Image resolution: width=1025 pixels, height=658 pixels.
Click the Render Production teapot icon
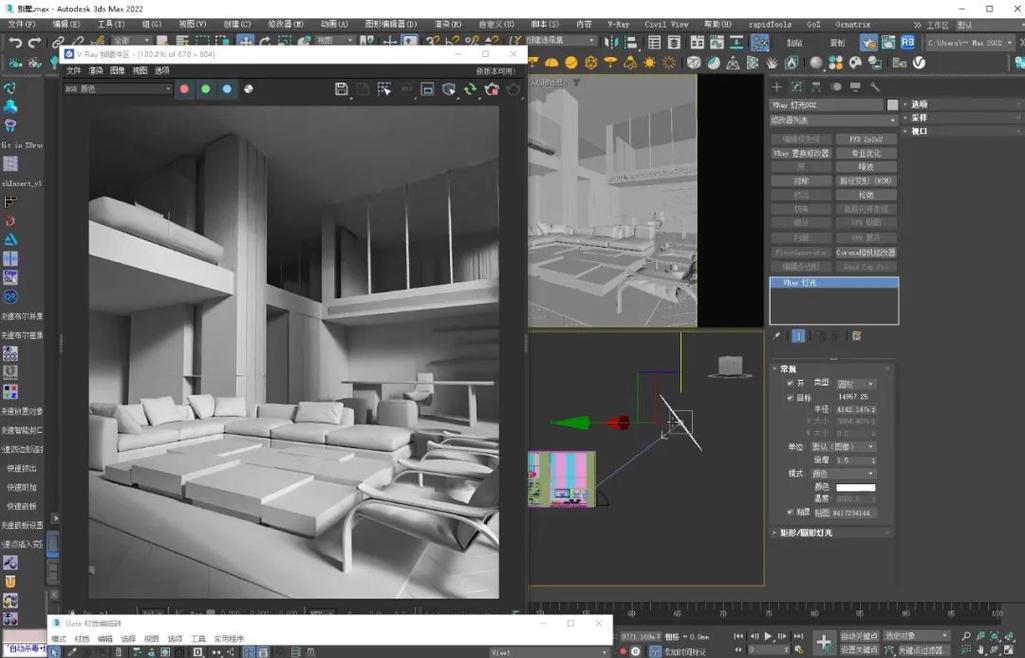[759, 41]
